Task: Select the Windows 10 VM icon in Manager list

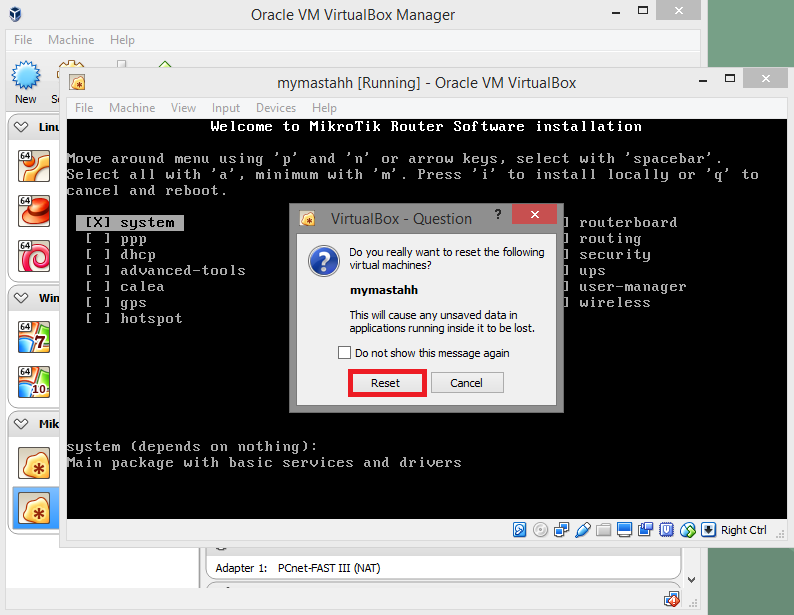Action: [34, 382]
